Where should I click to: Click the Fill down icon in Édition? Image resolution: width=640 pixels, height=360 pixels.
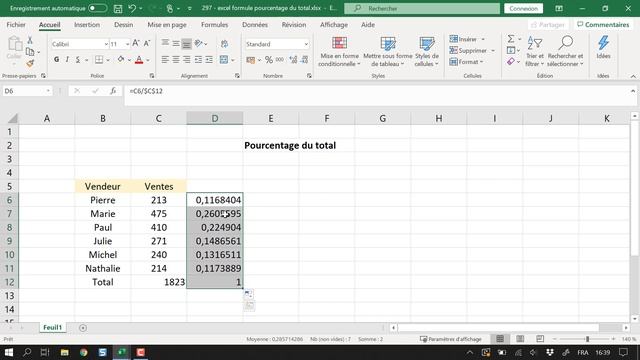(x=511, y=50)
